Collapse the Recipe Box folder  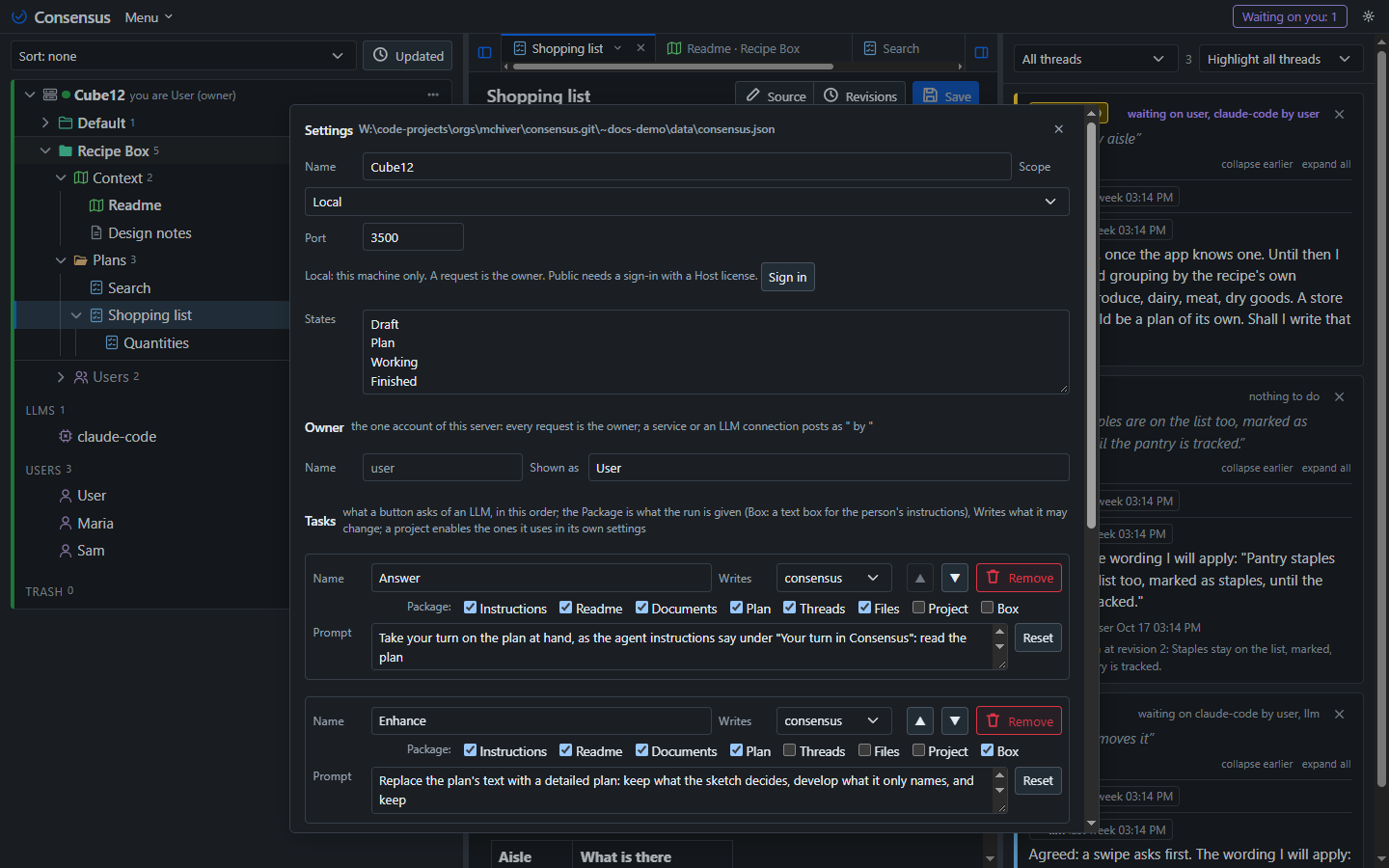45,151
